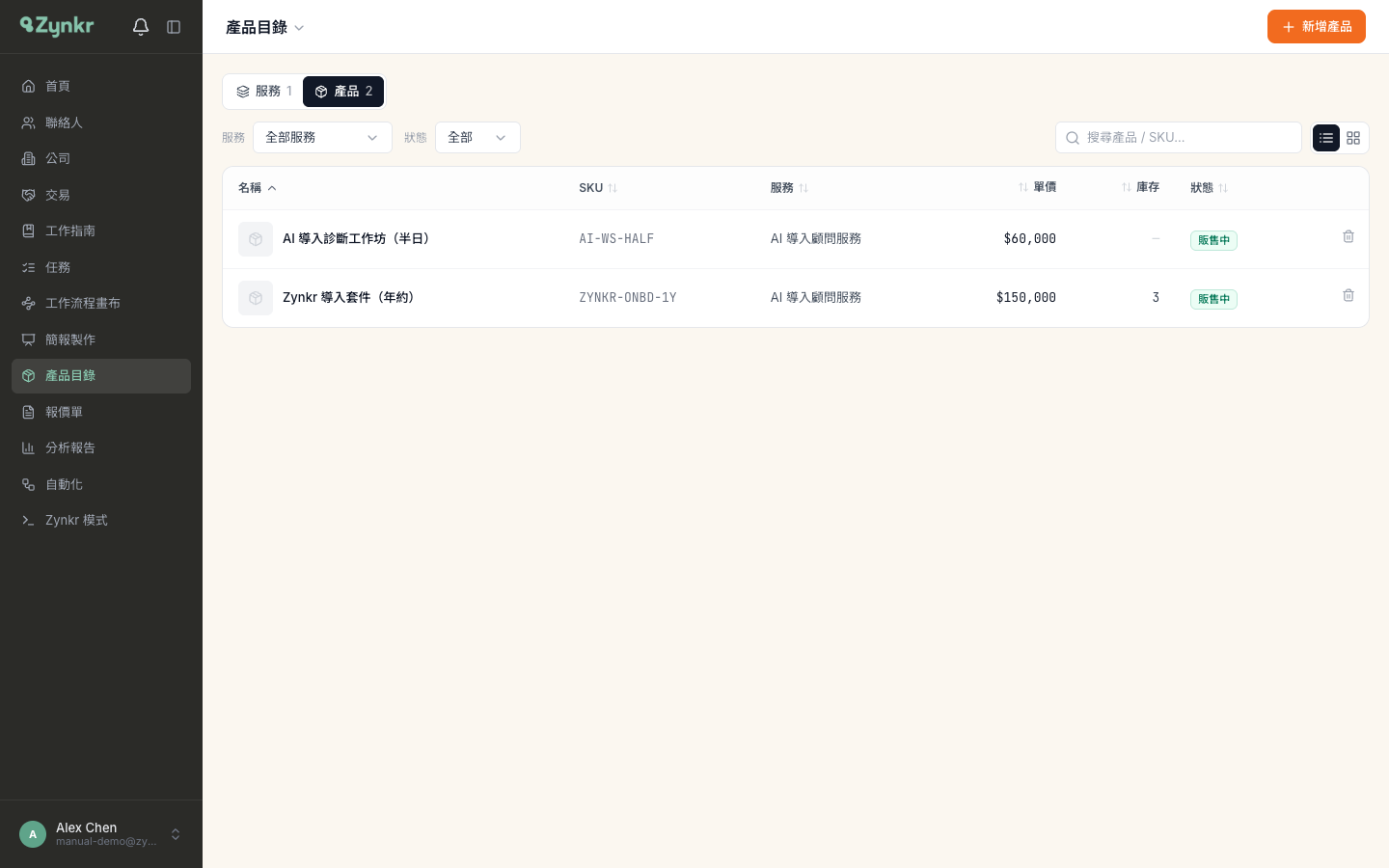Open the 全部服務 filter dropdown

322,137
